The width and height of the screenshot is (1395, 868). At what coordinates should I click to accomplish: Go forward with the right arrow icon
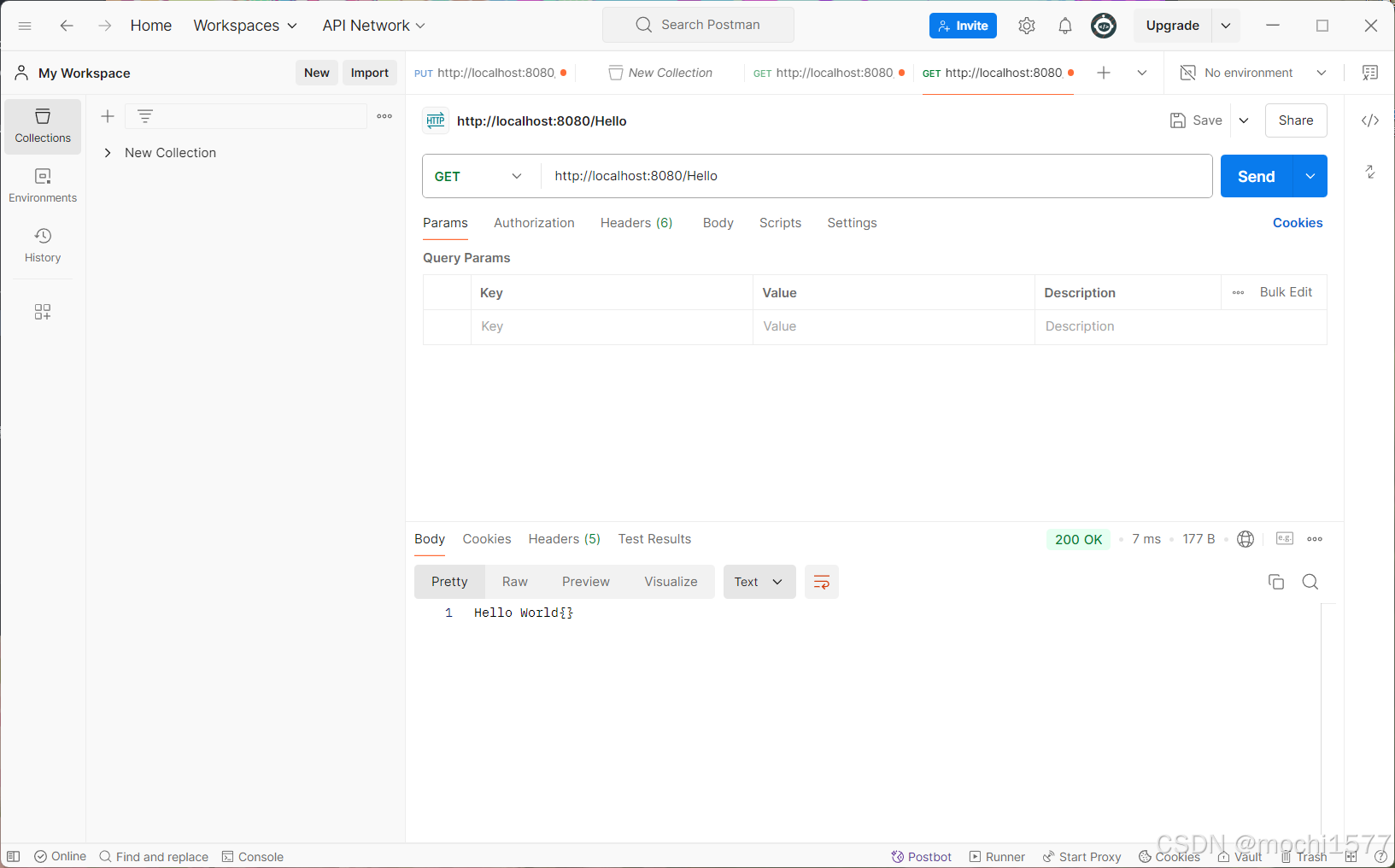[x=104, y=26]
